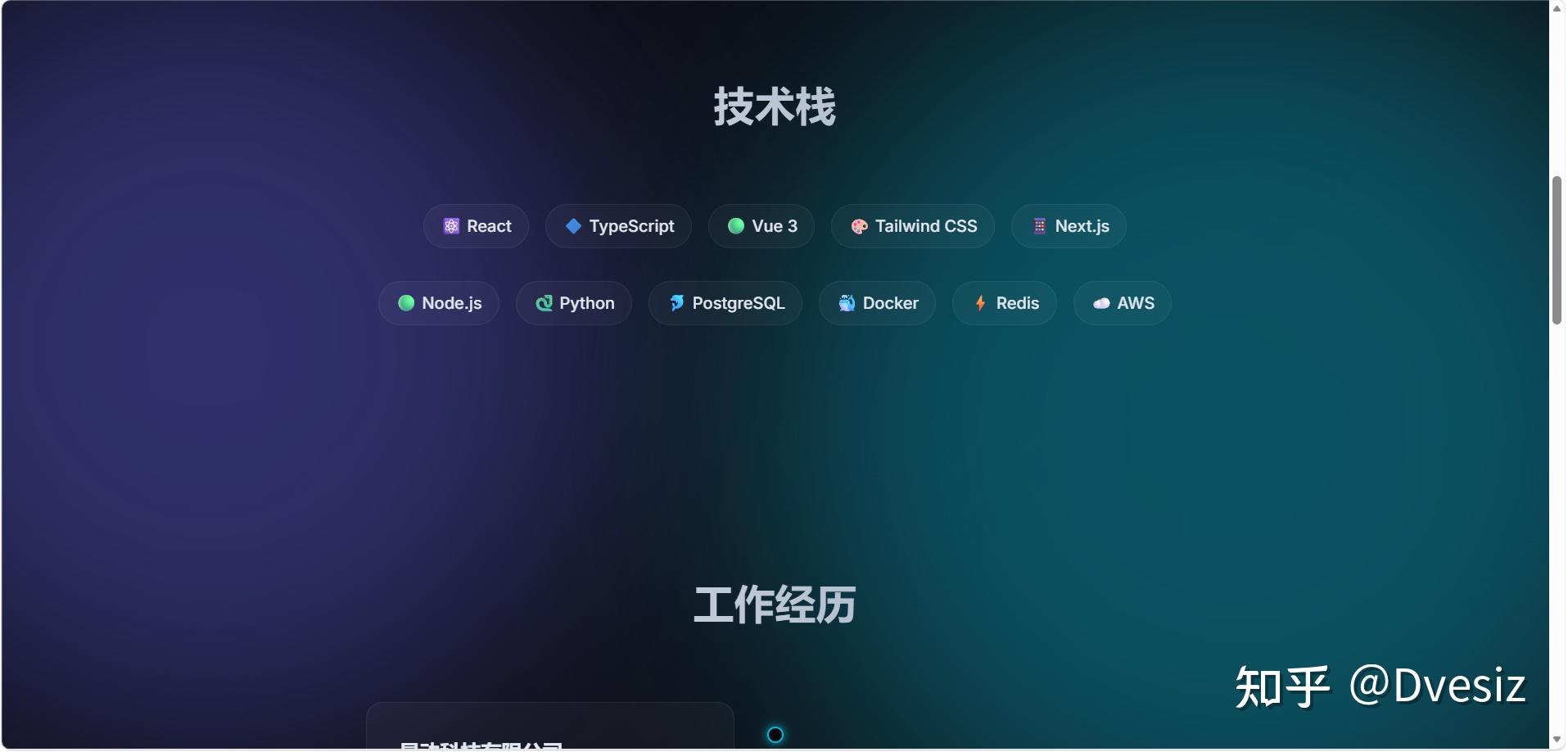The image size is (1568, 752).
Task: Select the Docker tag label
Action: pos(891,303)
